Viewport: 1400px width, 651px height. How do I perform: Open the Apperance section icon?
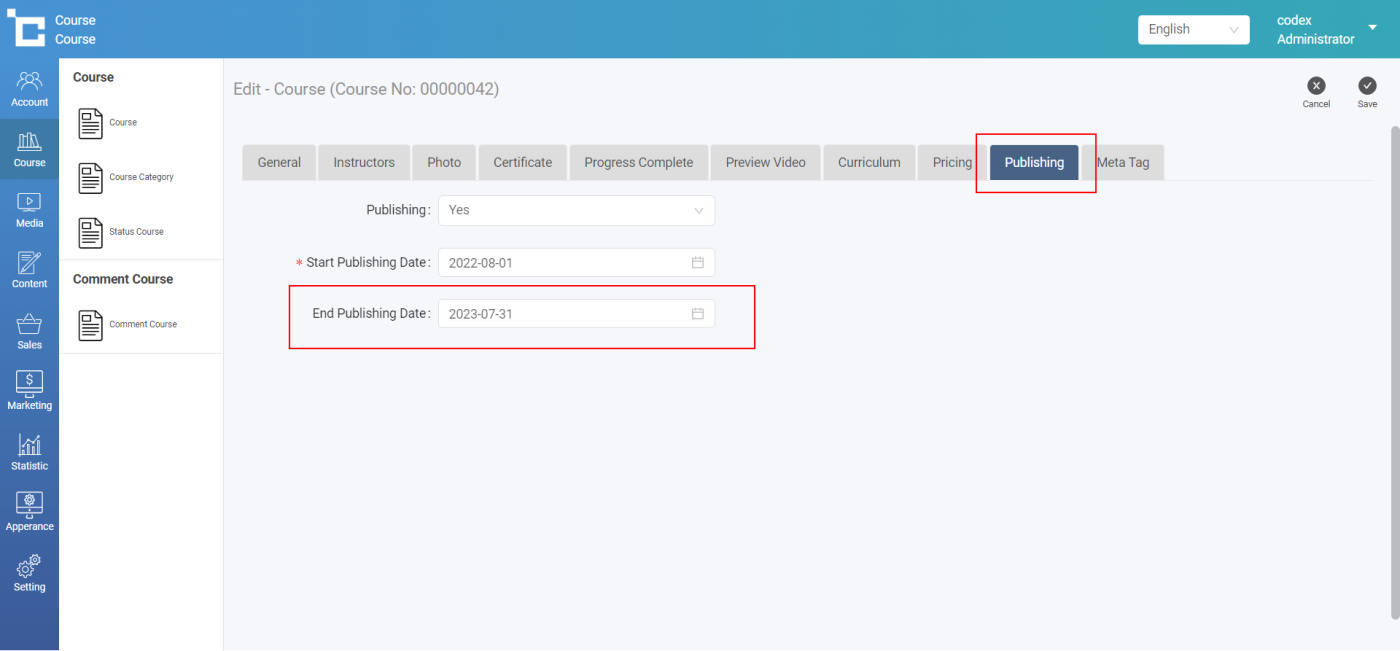[29, 512]
